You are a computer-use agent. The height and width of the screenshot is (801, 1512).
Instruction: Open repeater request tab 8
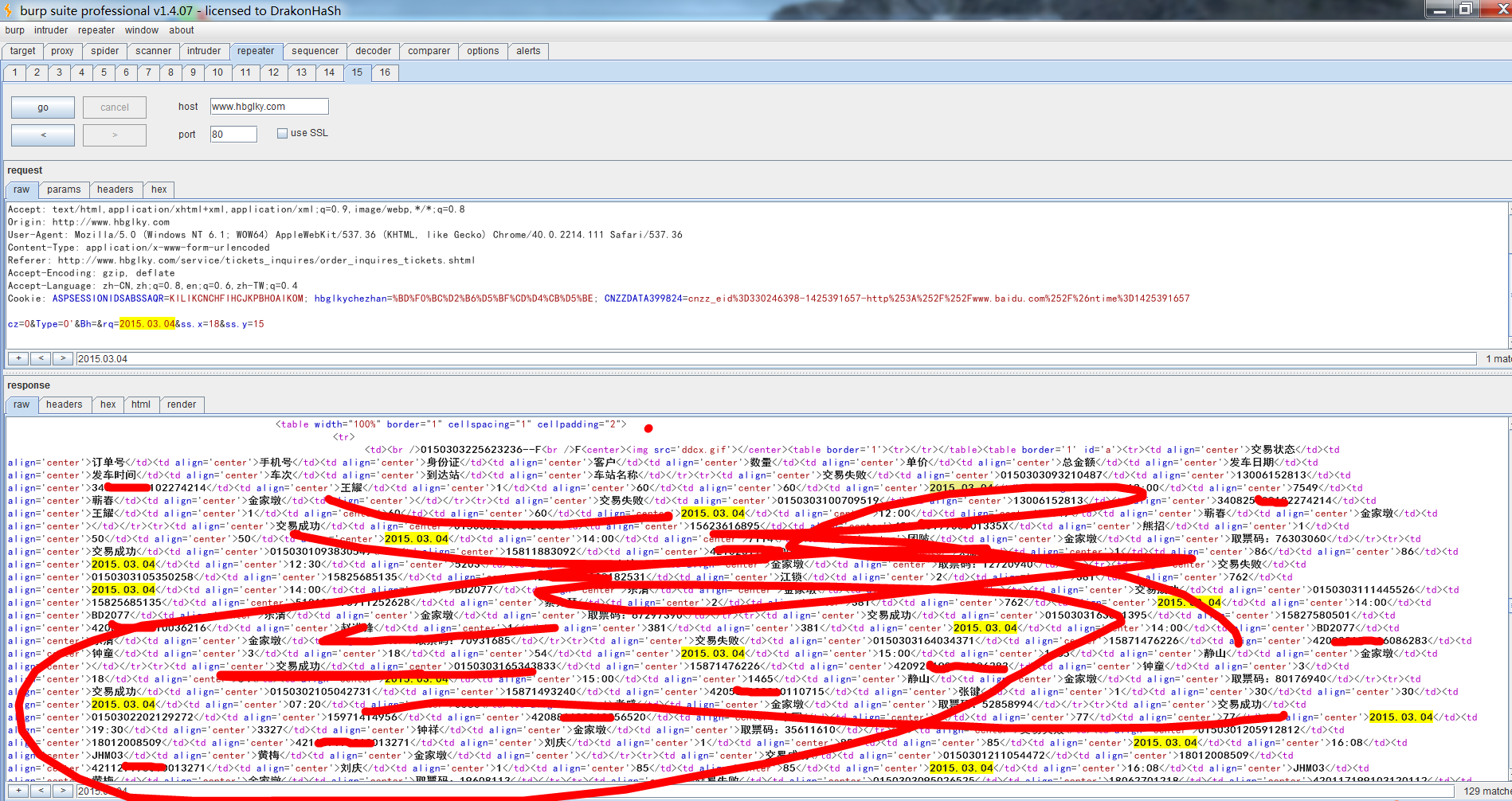pyautogui.click(x=170, y=72)
